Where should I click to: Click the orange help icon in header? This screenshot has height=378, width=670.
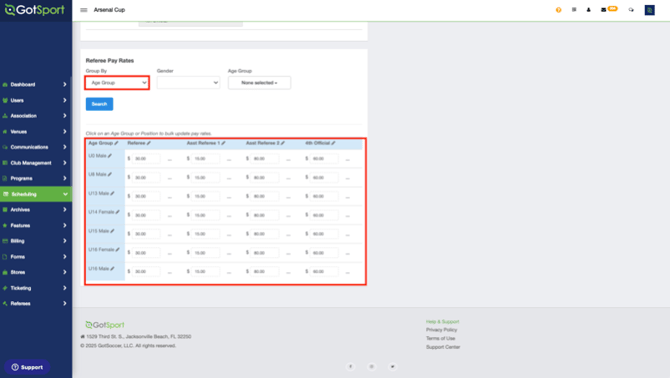558,10
